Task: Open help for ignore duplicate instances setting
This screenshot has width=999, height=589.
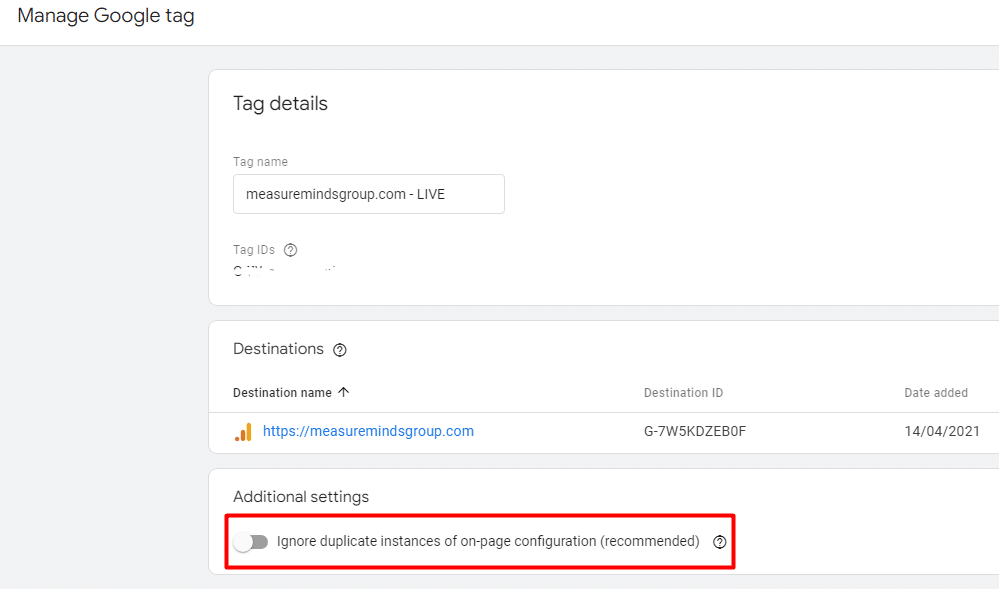Action: (719, 541)
